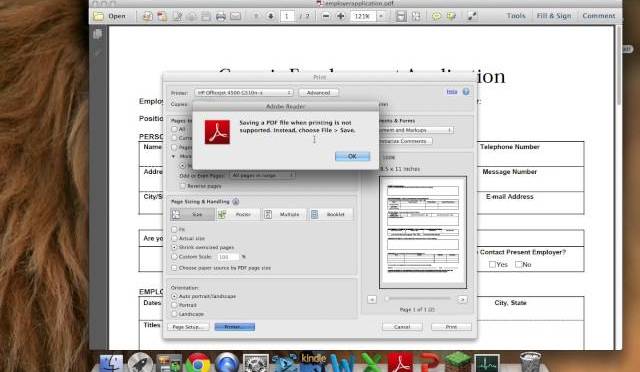Click Cancel in the Print dialog

[402, 327]
